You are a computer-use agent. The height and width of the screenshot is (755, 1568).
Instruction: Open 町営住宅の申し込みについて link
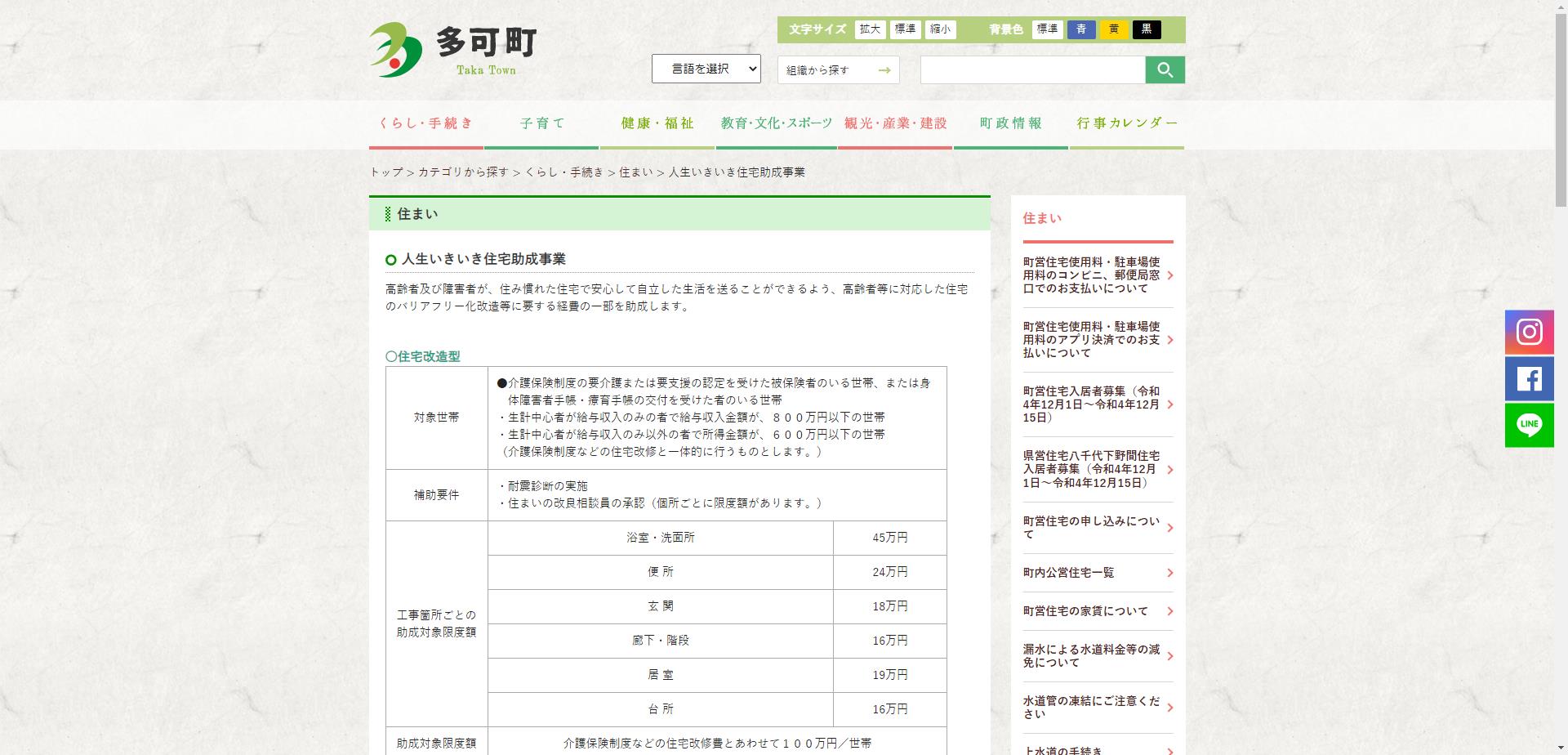(1098, 528)
